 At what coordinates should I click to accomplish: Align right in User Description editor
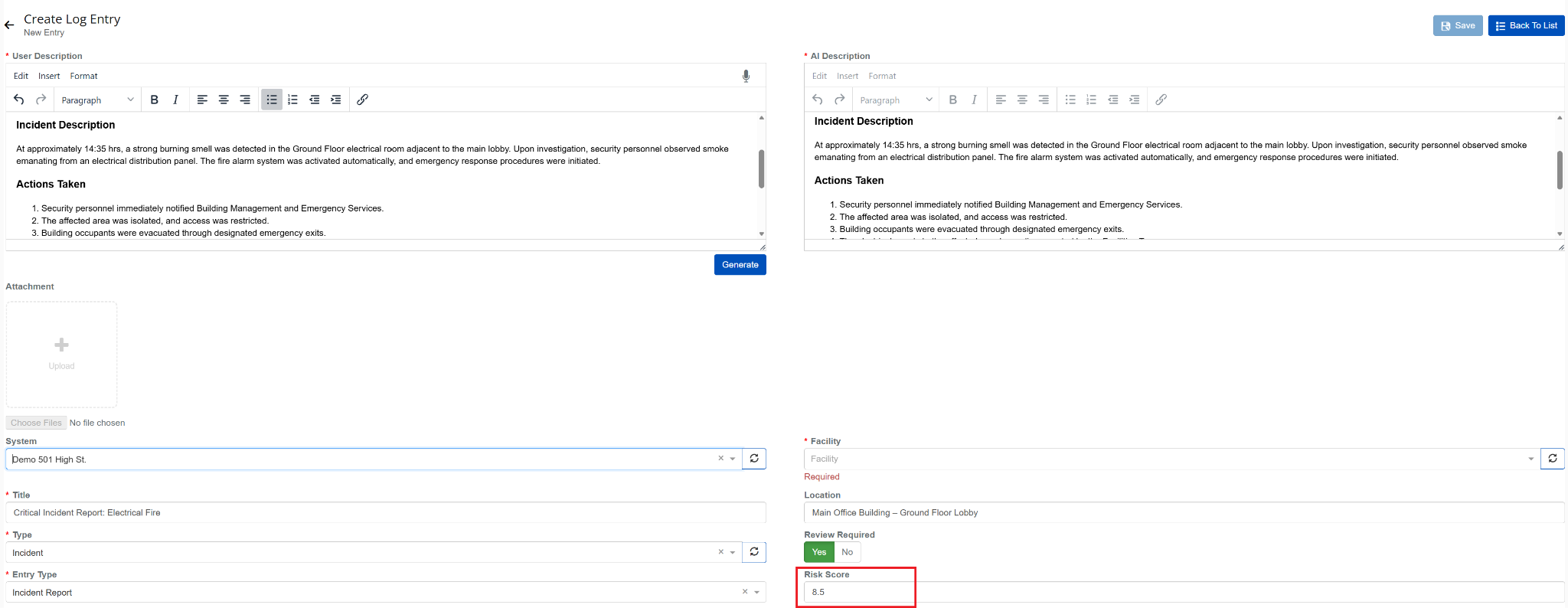click(x=245, y=100)
